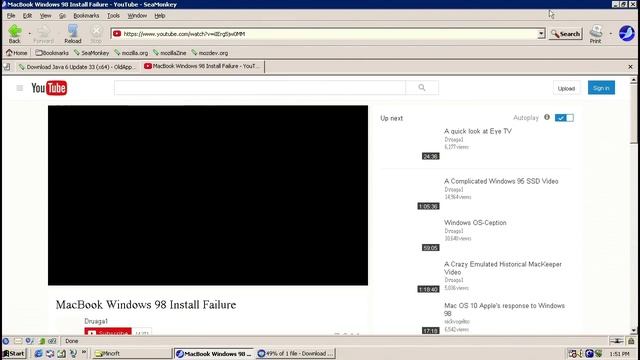640x360 pixels.
Task: Open 'Windows OS-Ception' suggested video
Action: point(475,222)
